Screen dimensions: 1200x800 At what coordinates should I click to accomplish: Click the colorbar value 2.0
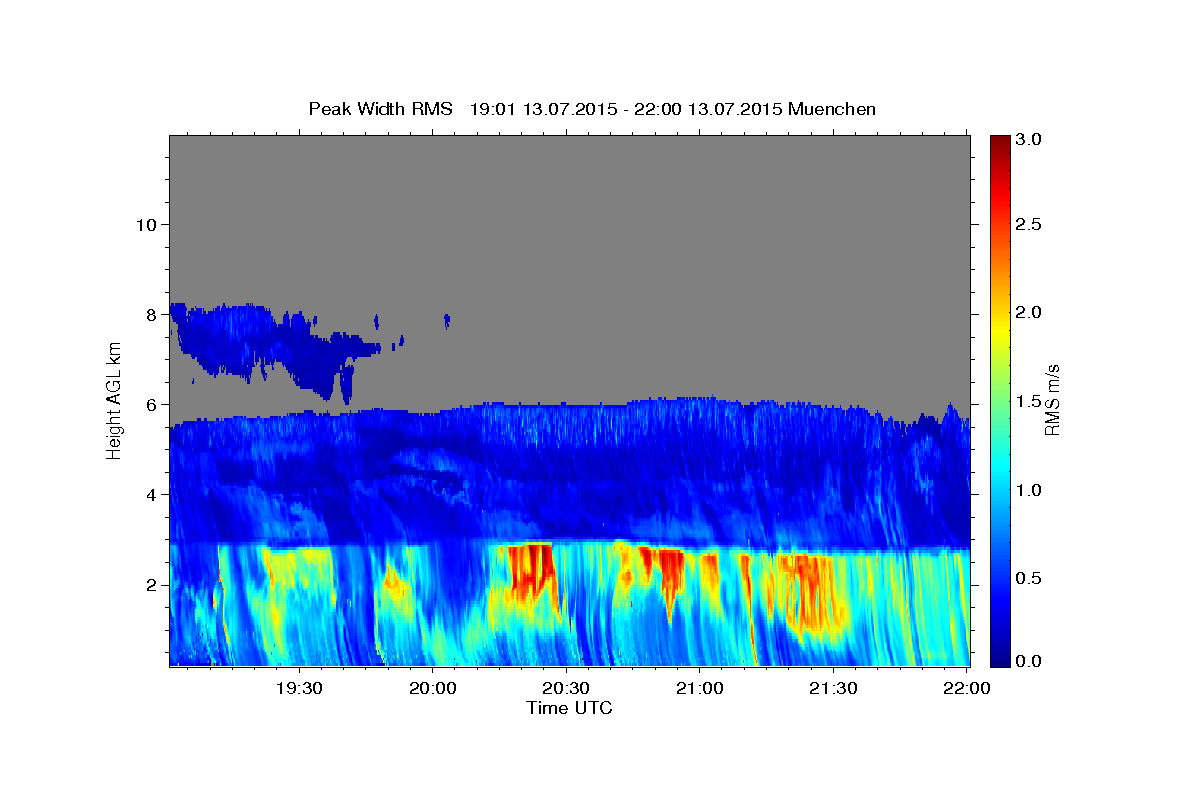click(1028, 312)
